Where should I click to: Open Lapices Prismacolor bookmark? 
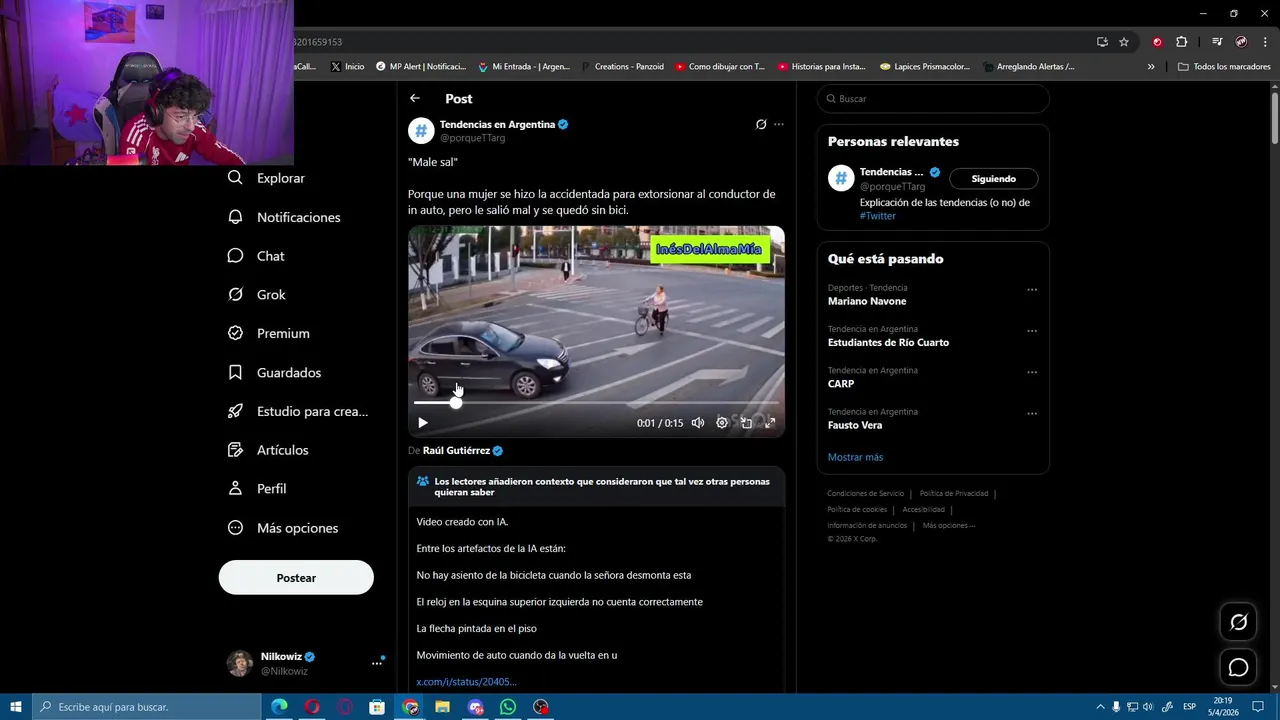tap(924, 67)
